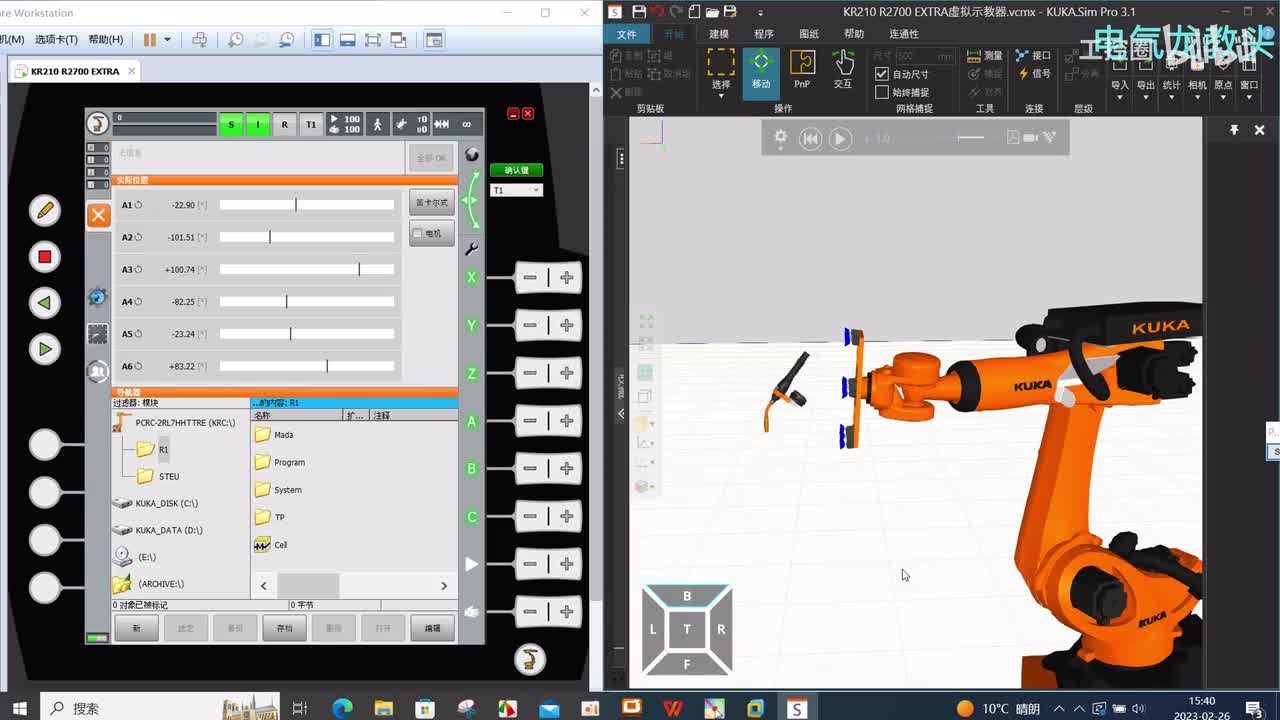
Task: Click the A3 axis position slider bar
Action: coord(307,269)
